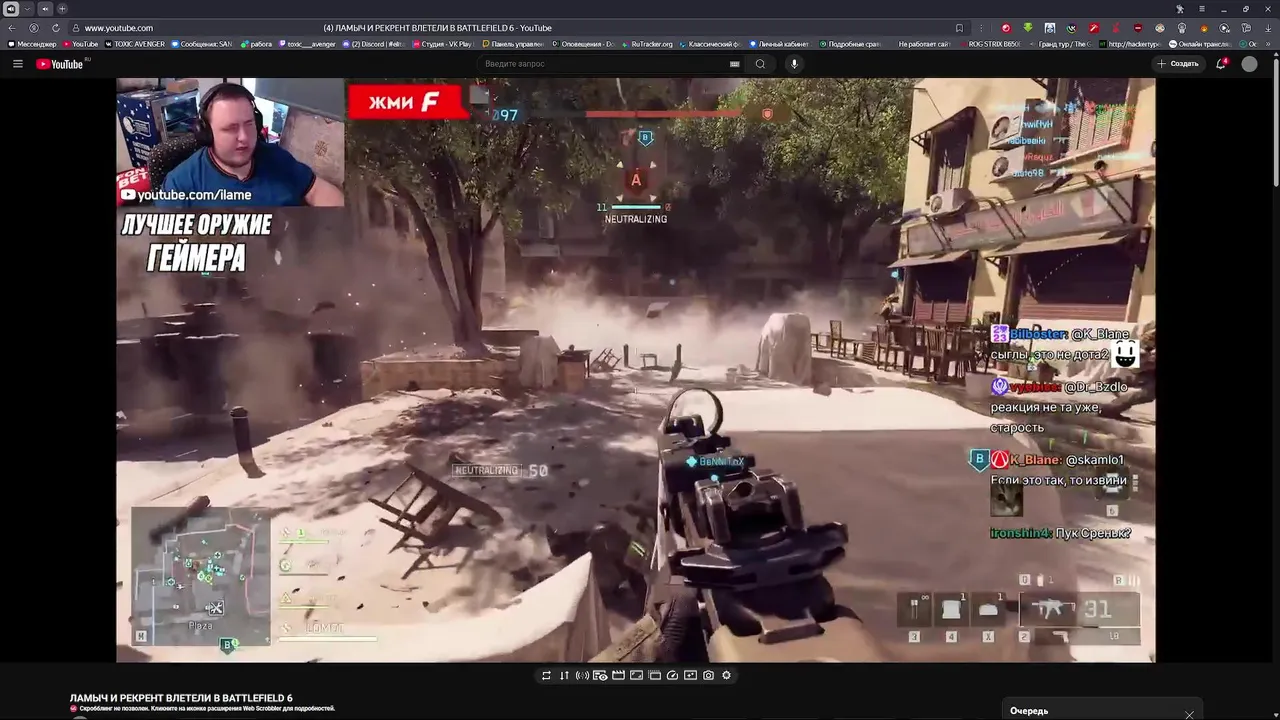This screenshot has width=1280, height=720.
Task: Open the Гранд тур bookmark
Action: [1062, 44]
